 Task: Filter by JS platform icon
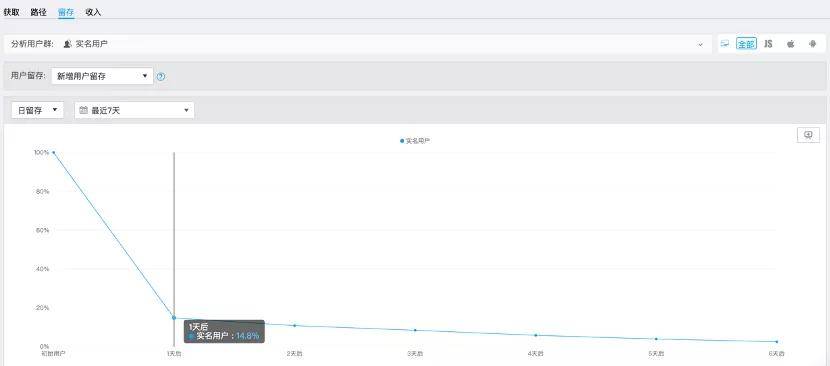pyautogui.click(x=768, y=44)
